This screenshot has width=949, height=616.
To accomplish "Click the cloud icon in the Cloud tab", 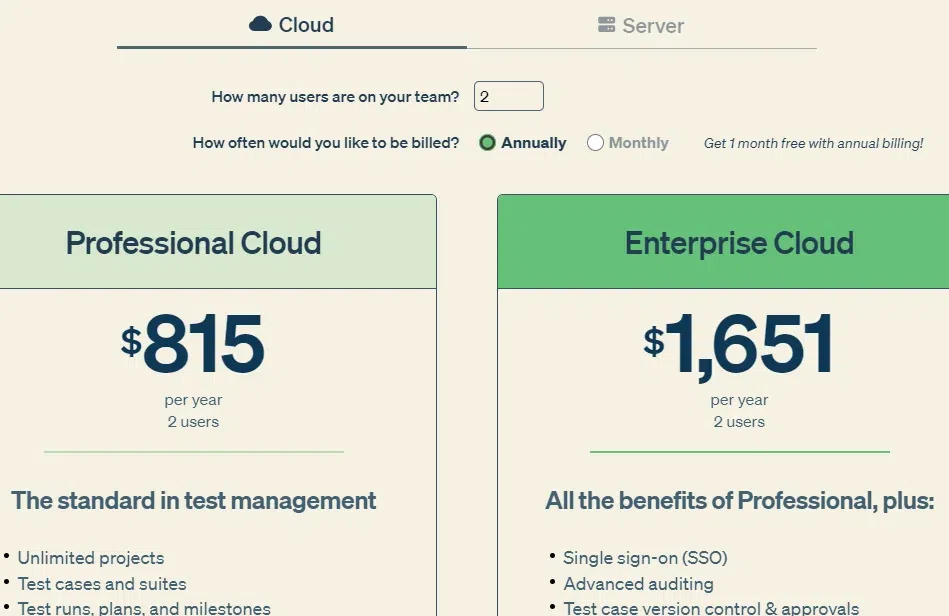I will [260, 24].
